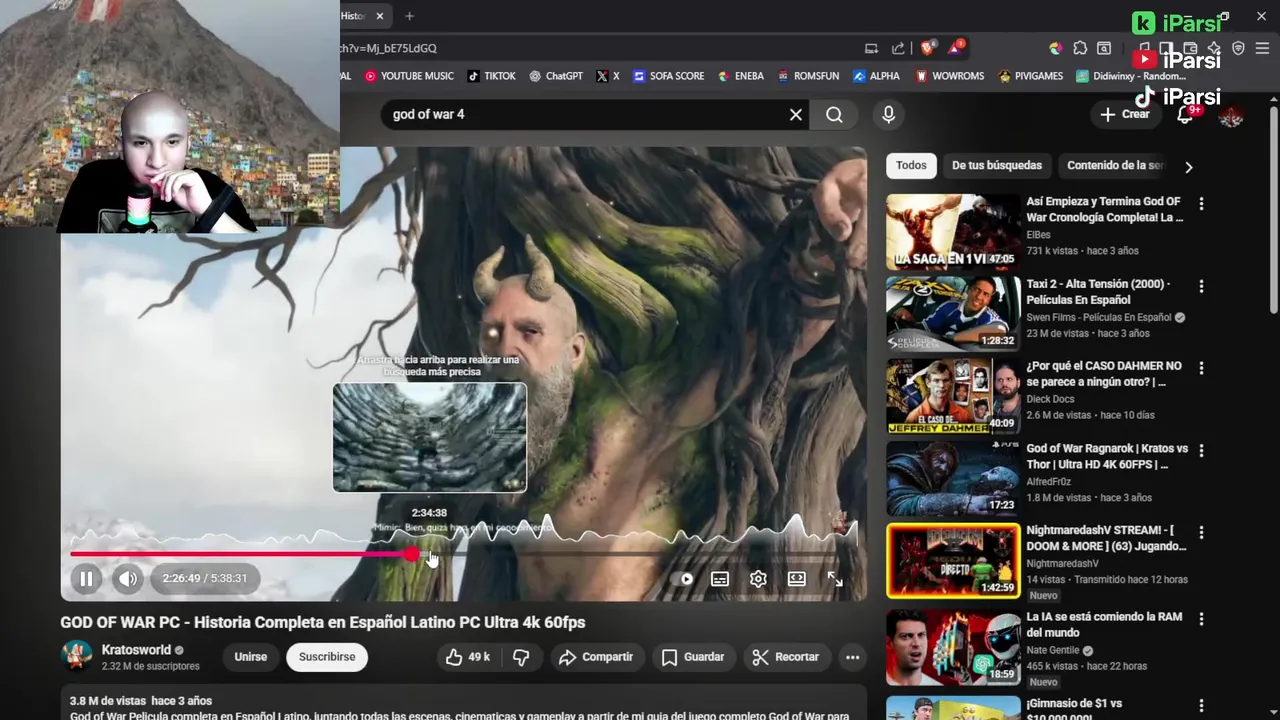Open the CASO DAHMER video title

pos(1104,374)
